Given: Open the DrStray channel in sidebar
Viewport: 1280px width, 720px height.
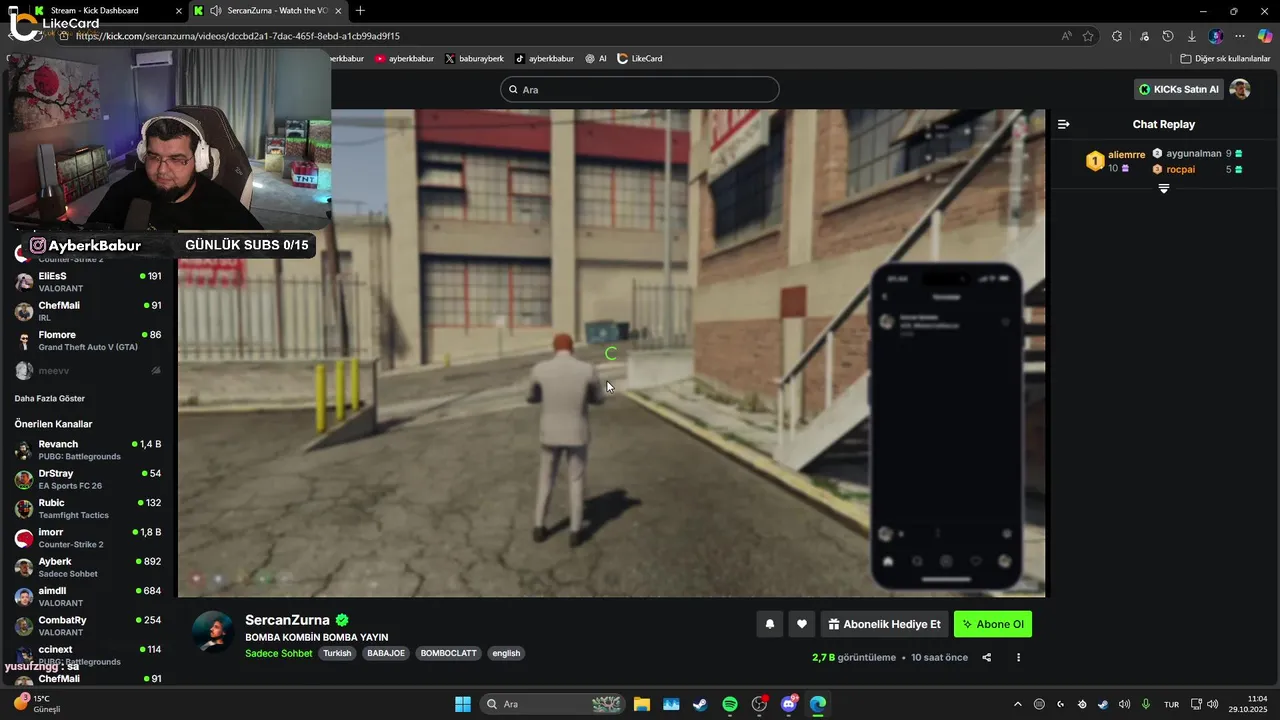Looking at the screenshot, I should click(x=88, y=479).
